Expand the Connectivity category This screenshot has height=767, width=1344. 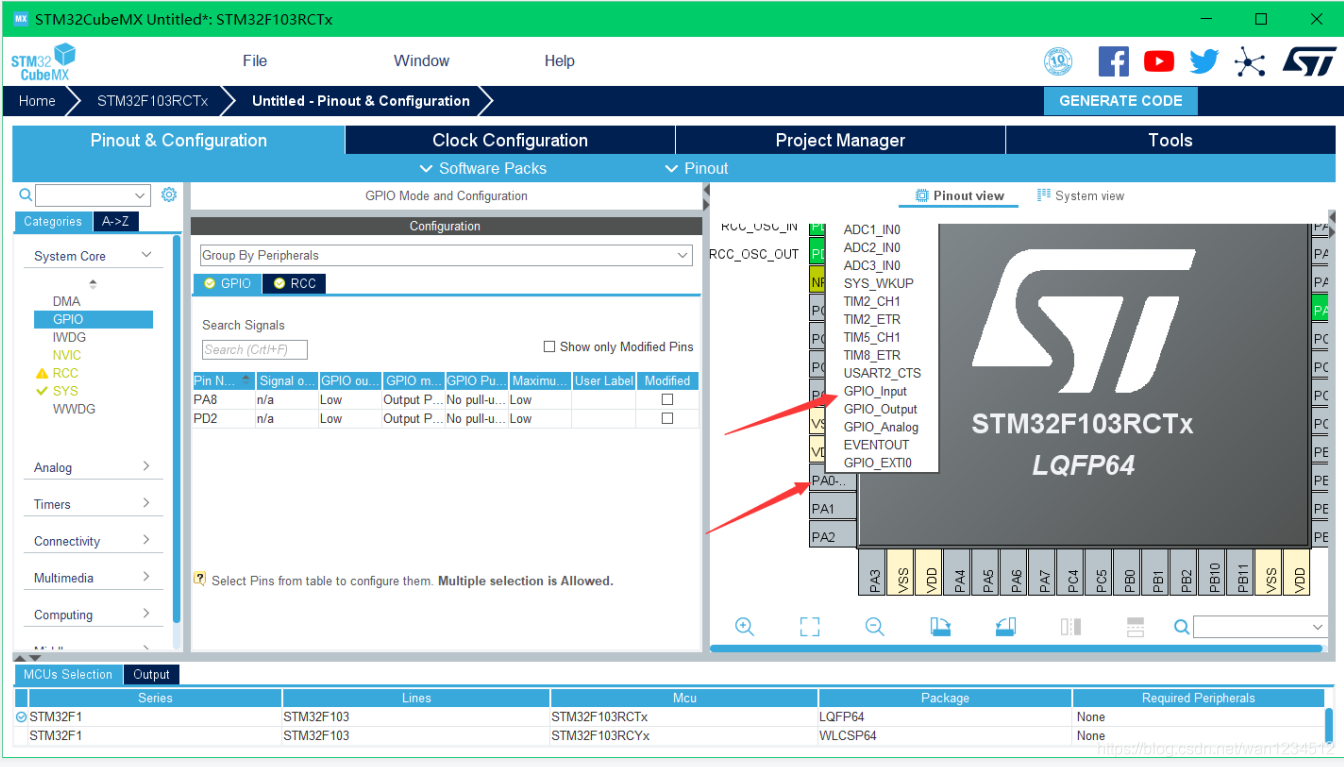point(91,541)
